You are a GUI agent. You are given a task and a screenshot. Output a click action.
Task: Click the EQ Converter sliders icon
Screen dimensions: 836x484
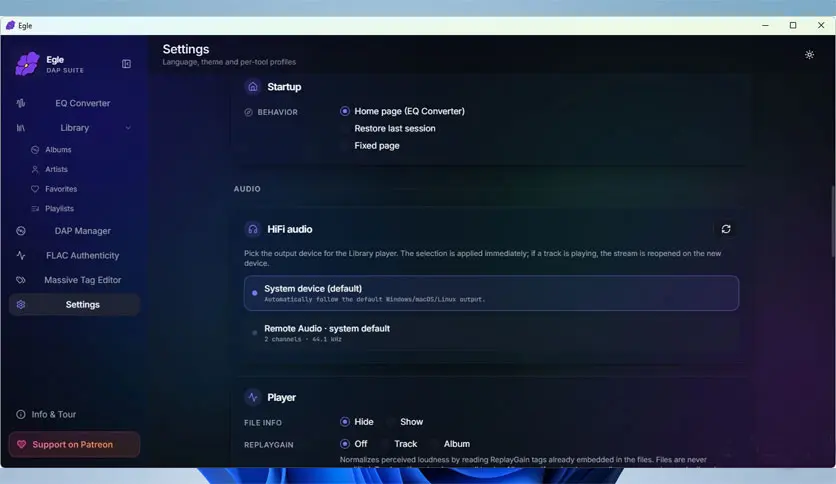[x=21, y=103]
